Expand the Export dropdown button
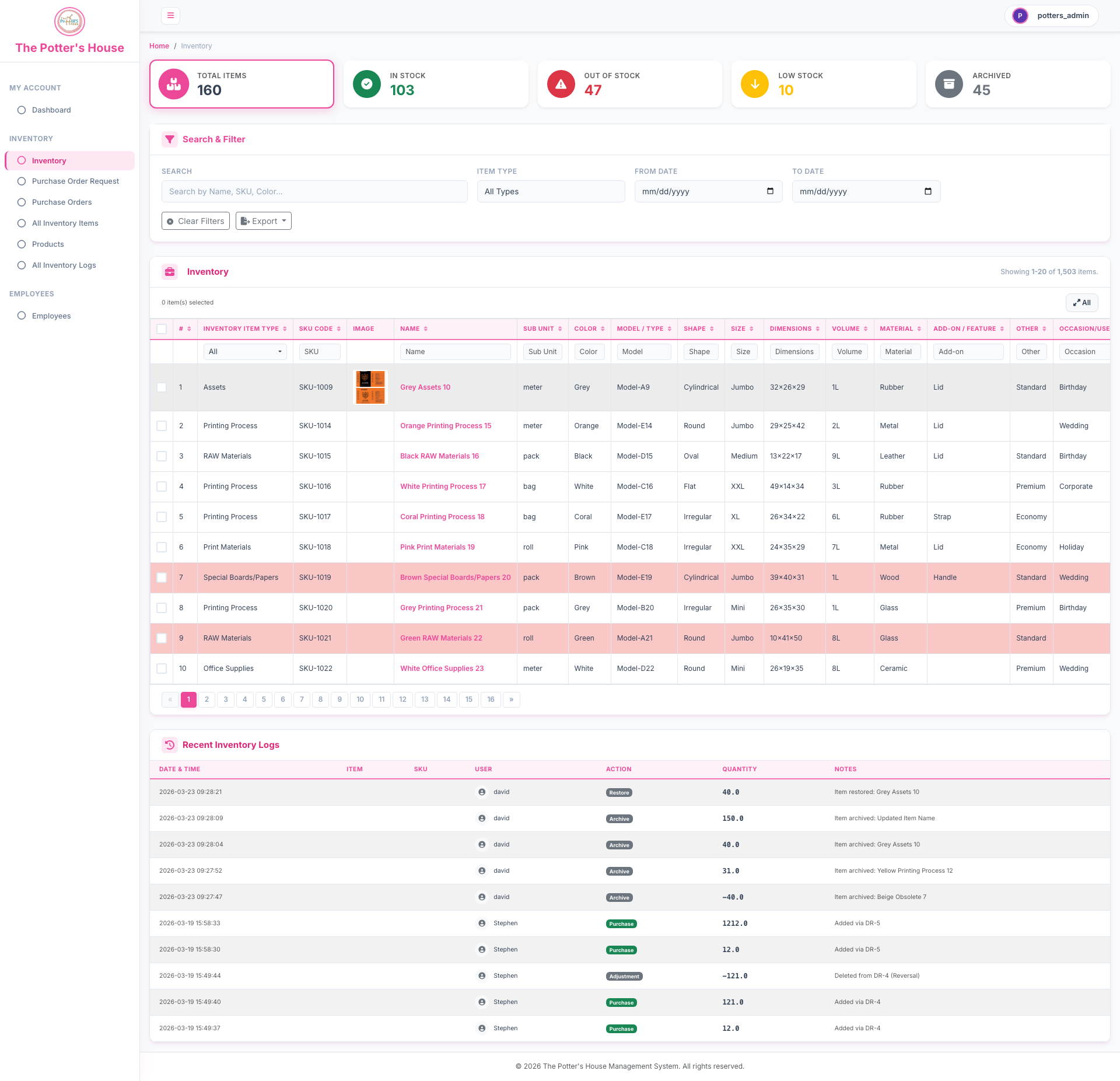The width and height of the screenshot is (1120, 1081). tap(264, 221)
